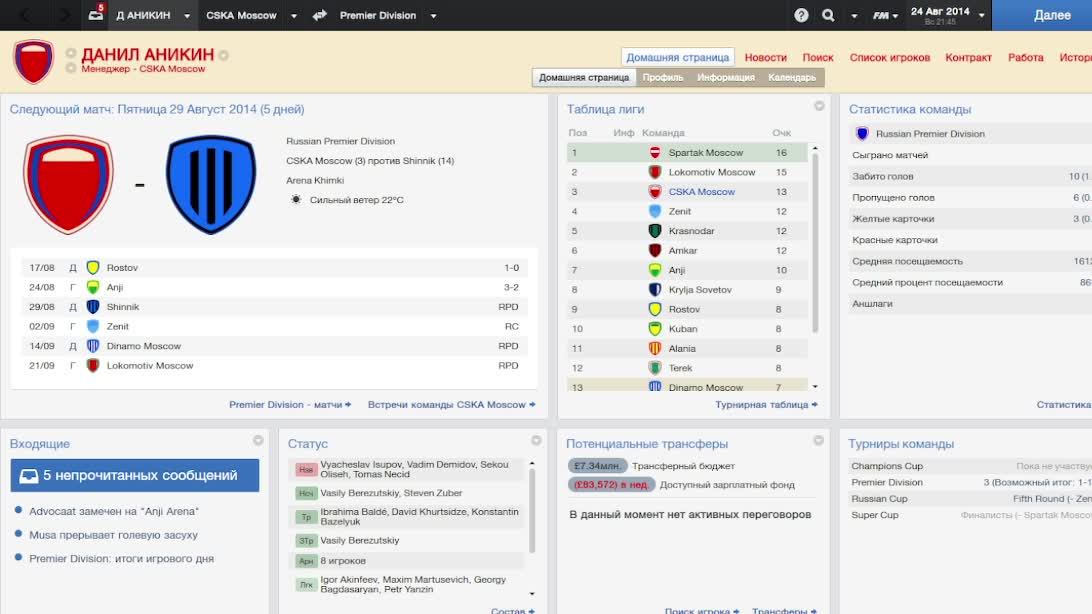Switch to the Информация subtab

click(726, 77)
